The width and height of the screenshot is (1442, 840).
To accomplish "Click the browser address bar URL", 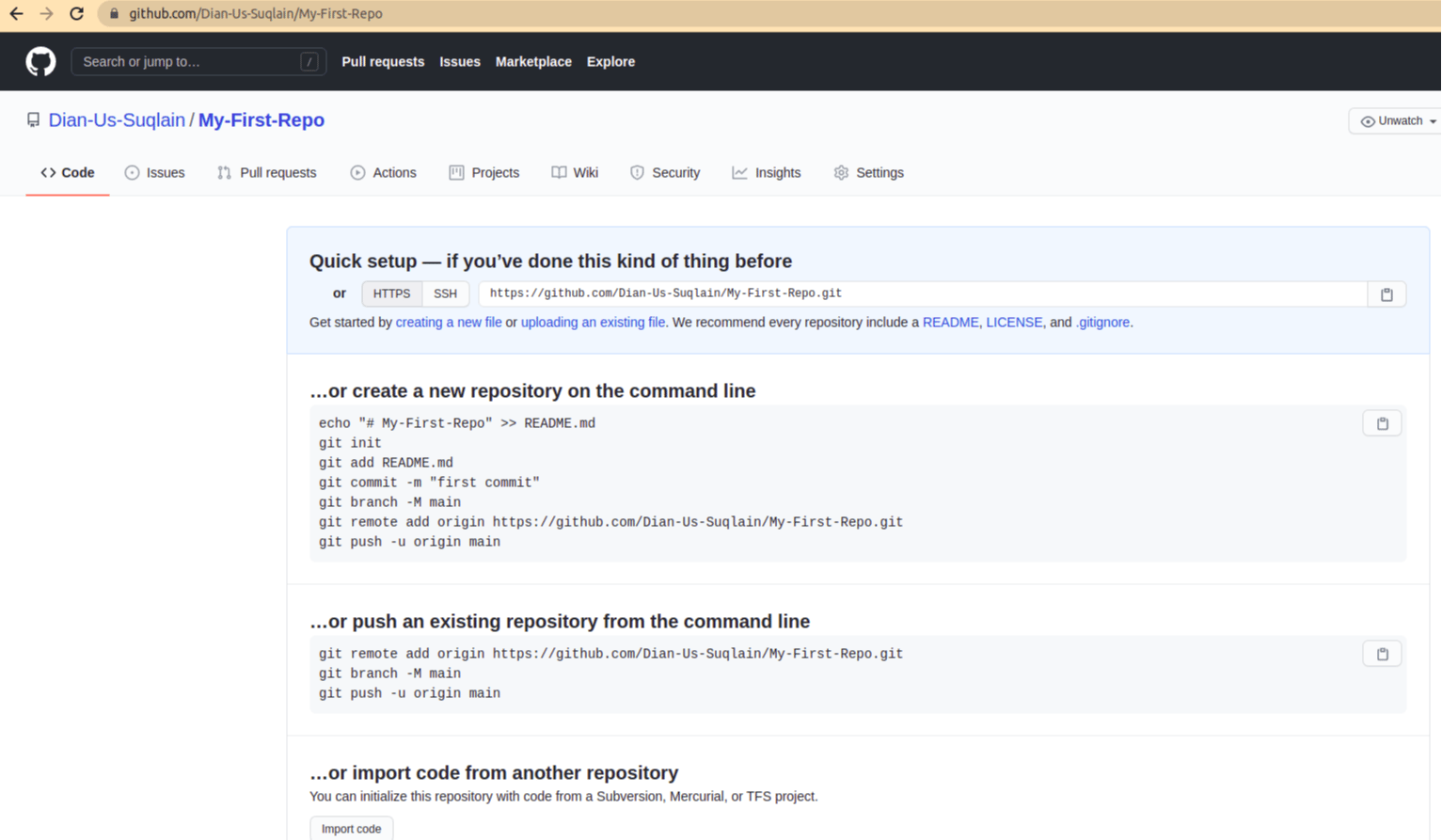I will tap(256, 14).
